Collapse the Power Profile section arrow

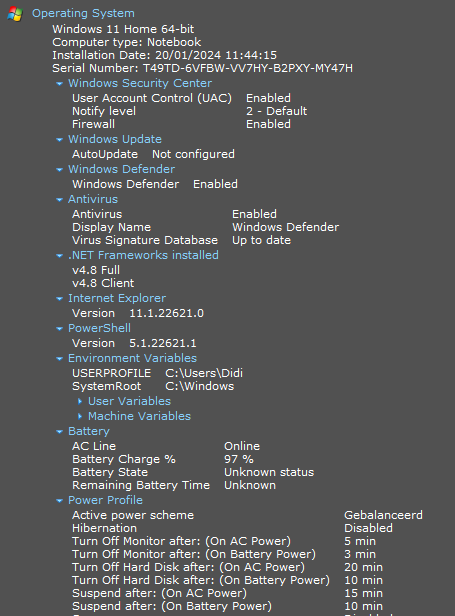[x=60, y=500]
